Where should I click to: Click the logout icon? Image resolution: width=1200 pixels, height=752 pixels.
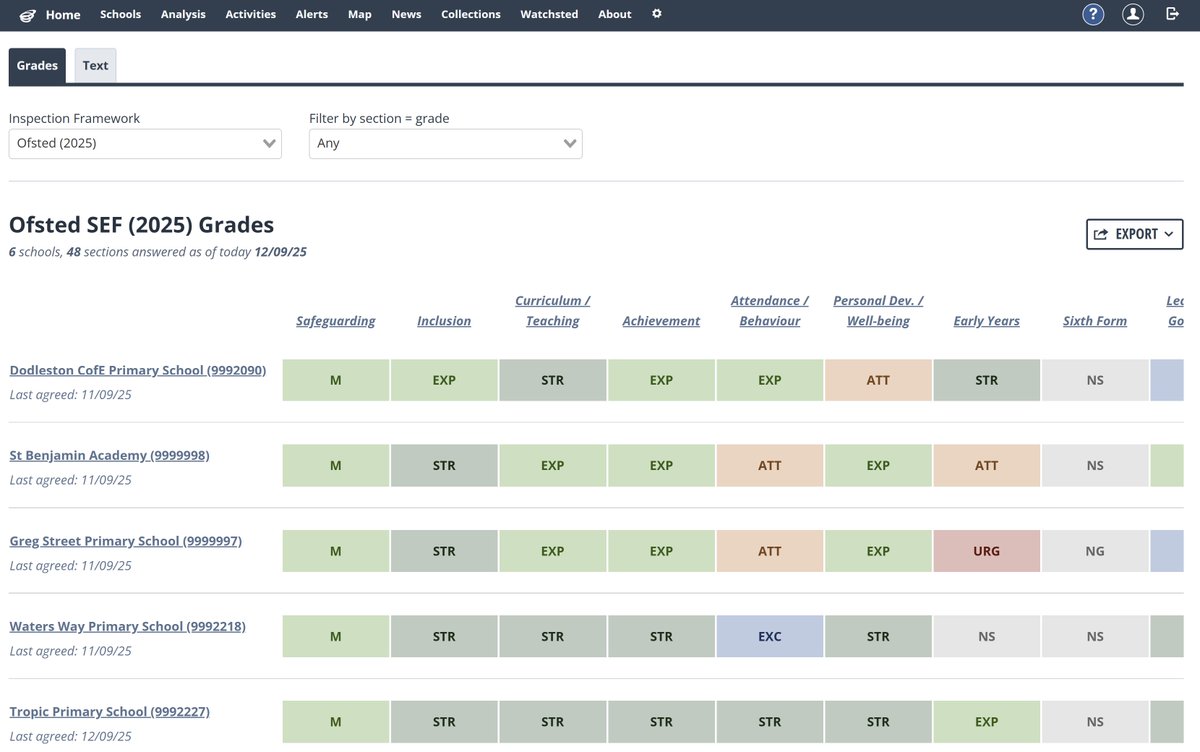[x=1173, y=14]
